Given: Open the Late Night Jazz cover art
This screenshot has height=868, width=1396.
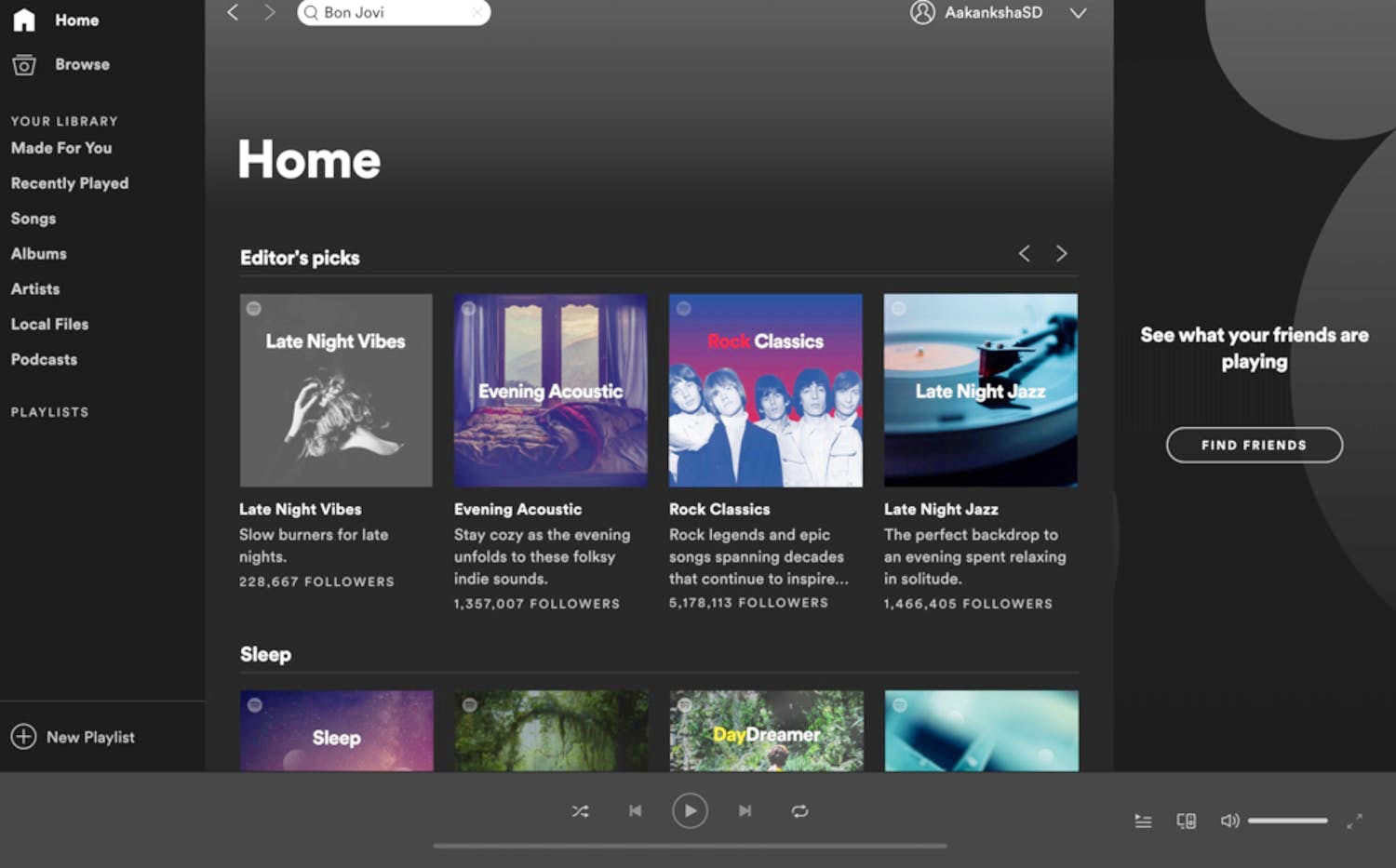Looking at the screenshot, I should coord(981,391).
